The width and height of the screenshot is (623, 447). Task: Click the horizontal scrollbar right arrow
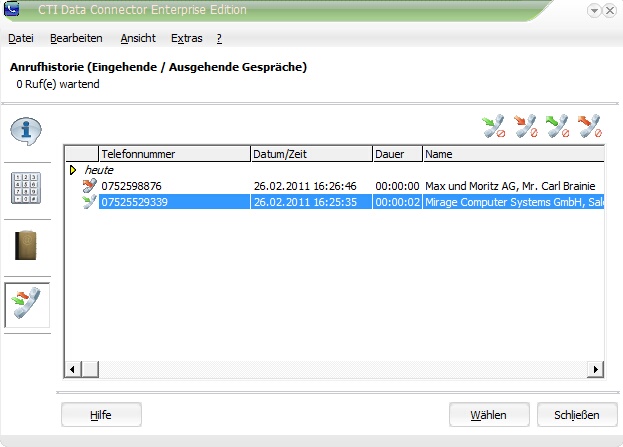click(x=595, y=370)
